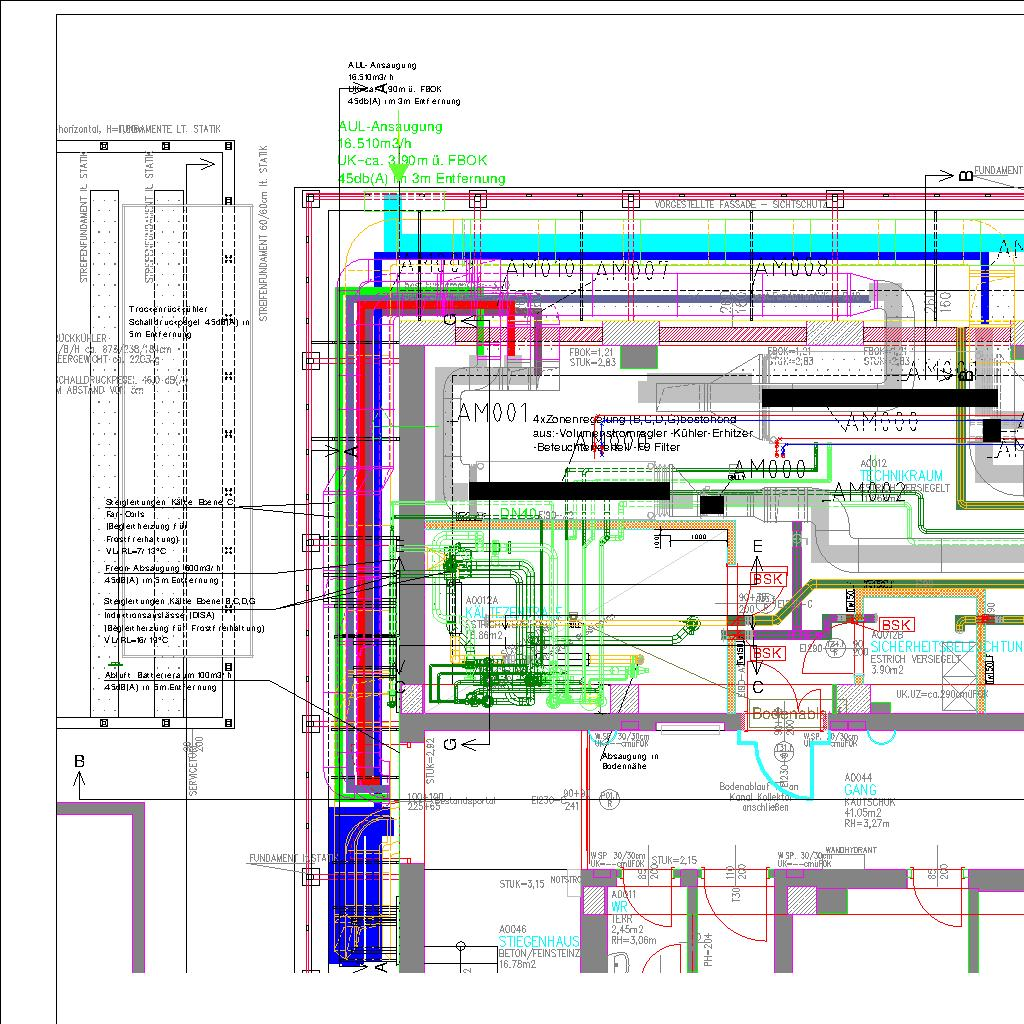Select the 'UK.UZ=ca.290cmüFOK' note
1024x1024 pixels.
[942, 694]
